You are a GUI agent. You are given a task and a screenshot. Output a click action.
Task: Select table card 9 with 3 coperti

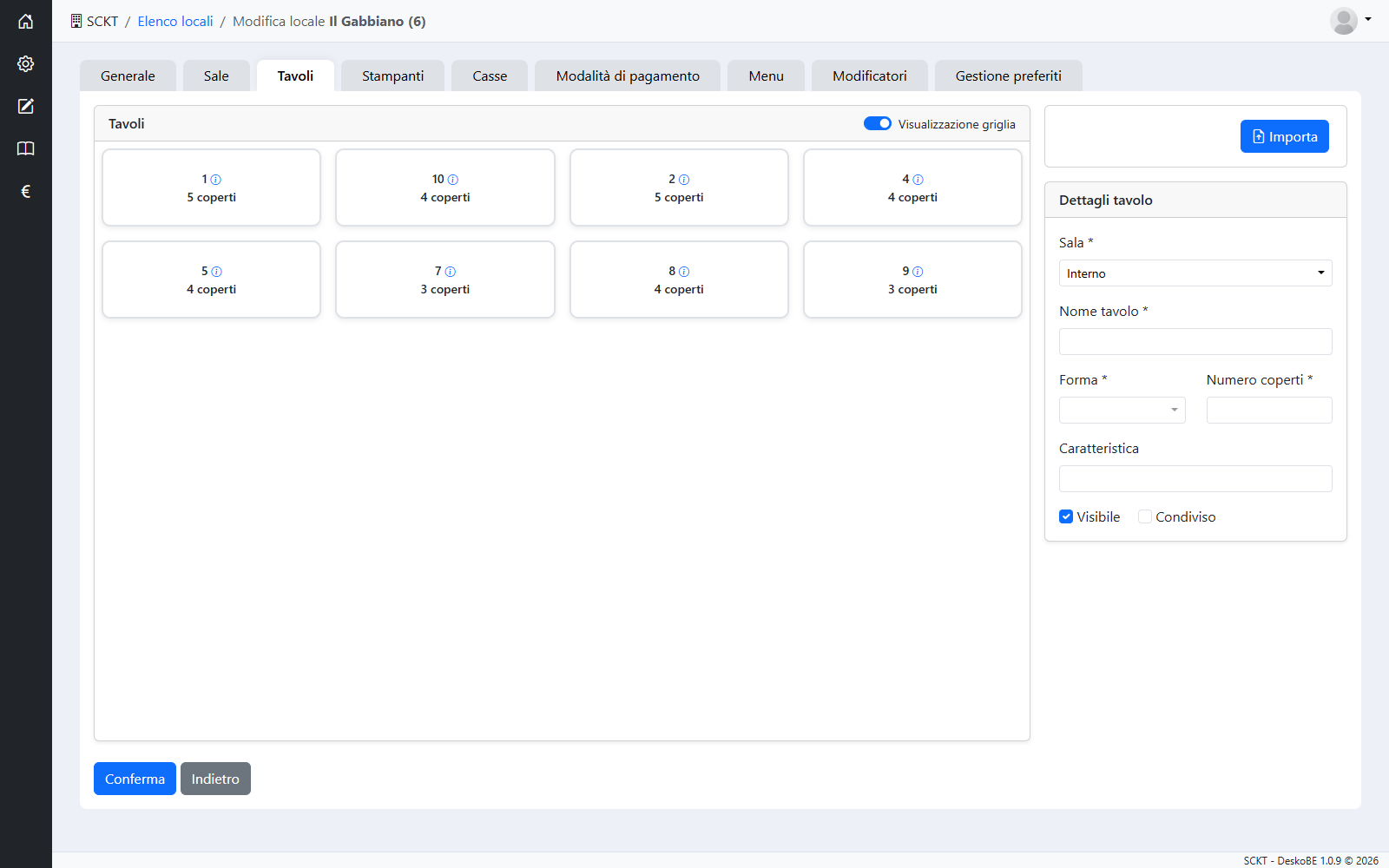coord(912,279)
